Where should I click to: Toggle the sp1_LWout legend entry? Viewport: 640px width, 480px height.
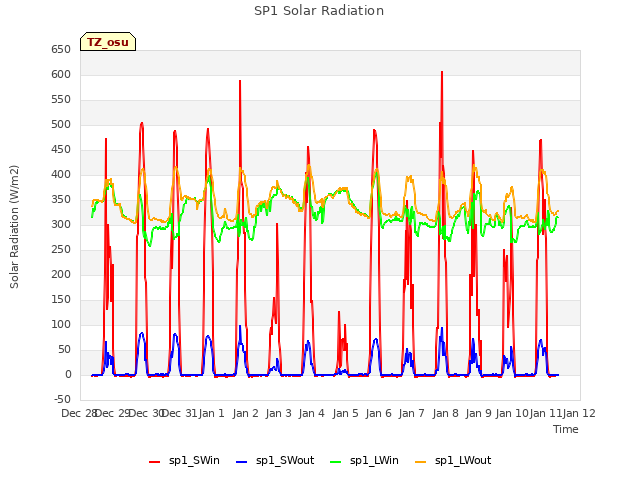453,461
